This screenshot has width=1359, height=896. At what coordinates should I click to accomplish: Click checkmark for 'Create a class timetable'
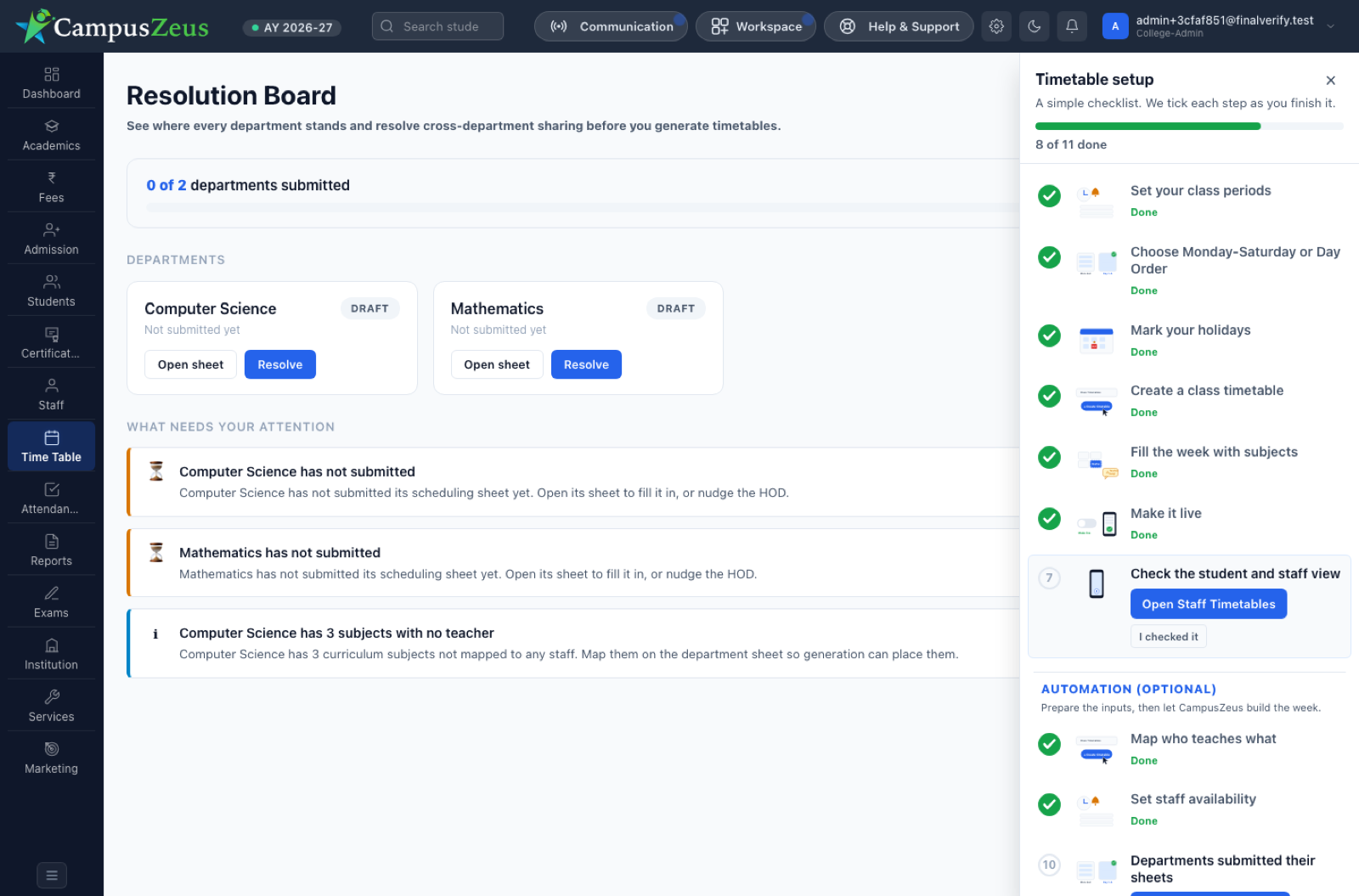[1050, 396]
